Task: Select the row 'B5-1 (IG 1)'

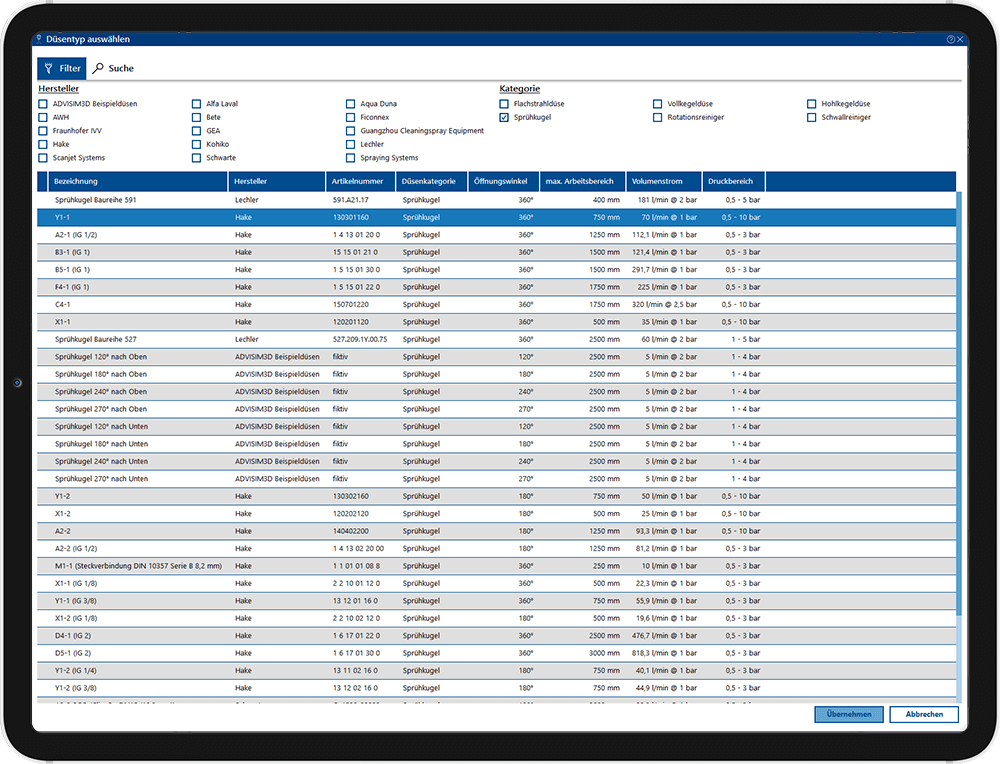Action: [497, 270]
